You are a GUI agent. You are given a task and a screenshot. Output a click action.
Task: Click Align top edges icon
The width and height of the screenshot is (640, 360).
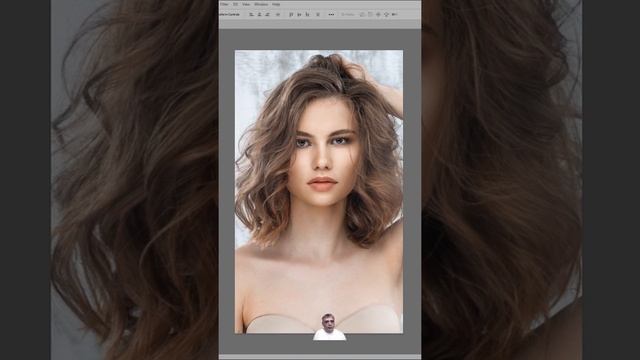[291, 14]
